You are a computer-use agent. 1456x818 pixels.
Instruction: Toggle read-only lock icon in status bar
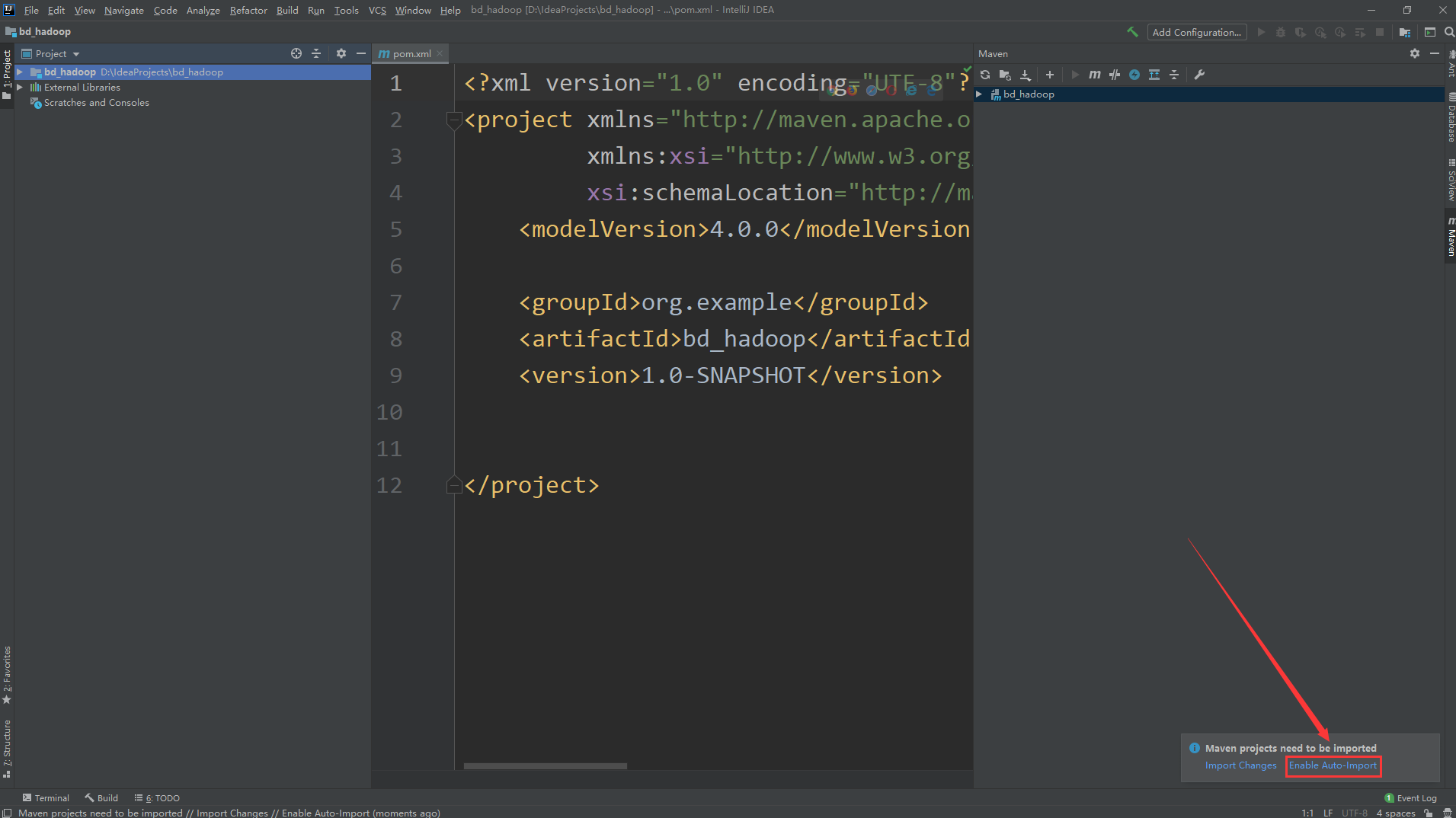[x=1429, y=813]
